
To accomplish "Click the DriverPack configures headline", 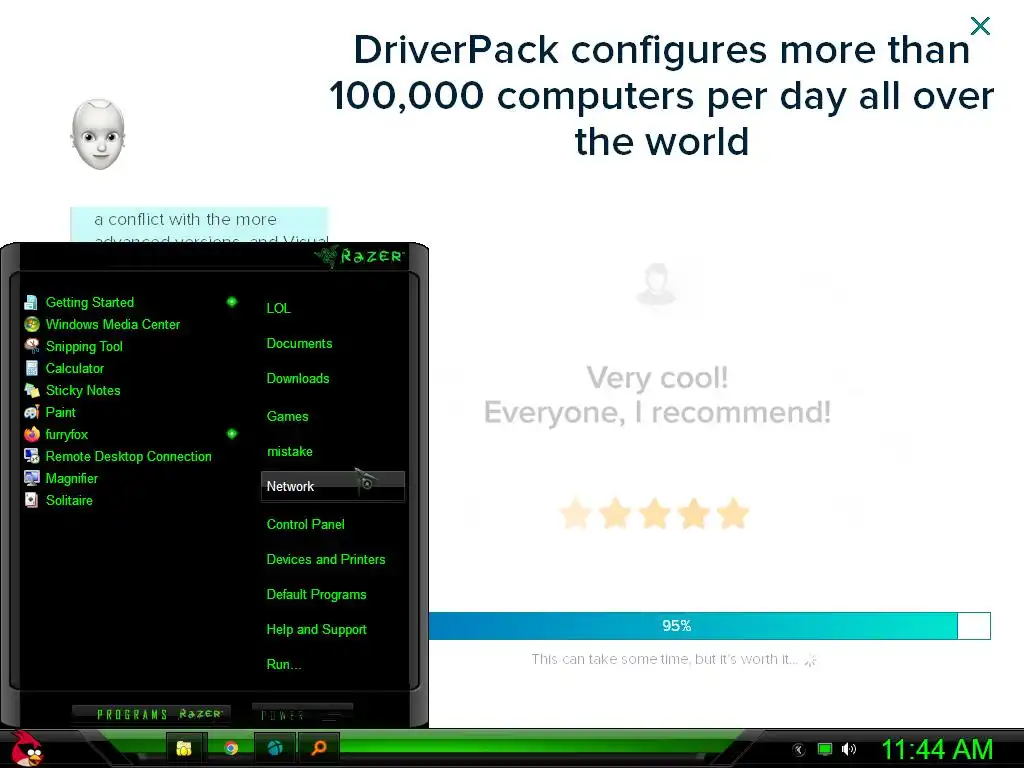I will 662,95.
